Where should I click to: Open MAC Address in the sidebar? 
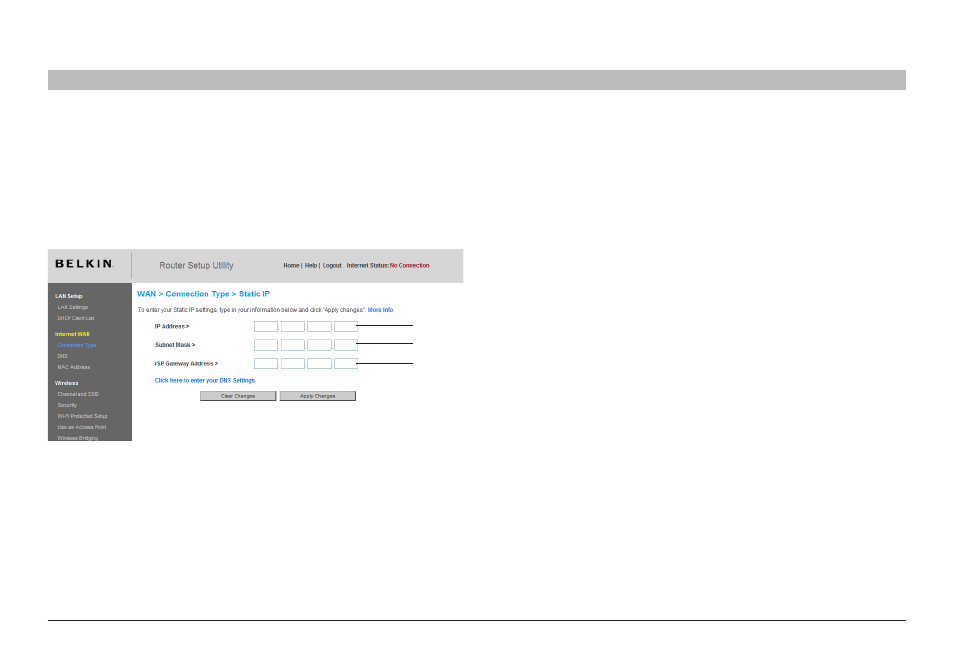tap(74, 367)
